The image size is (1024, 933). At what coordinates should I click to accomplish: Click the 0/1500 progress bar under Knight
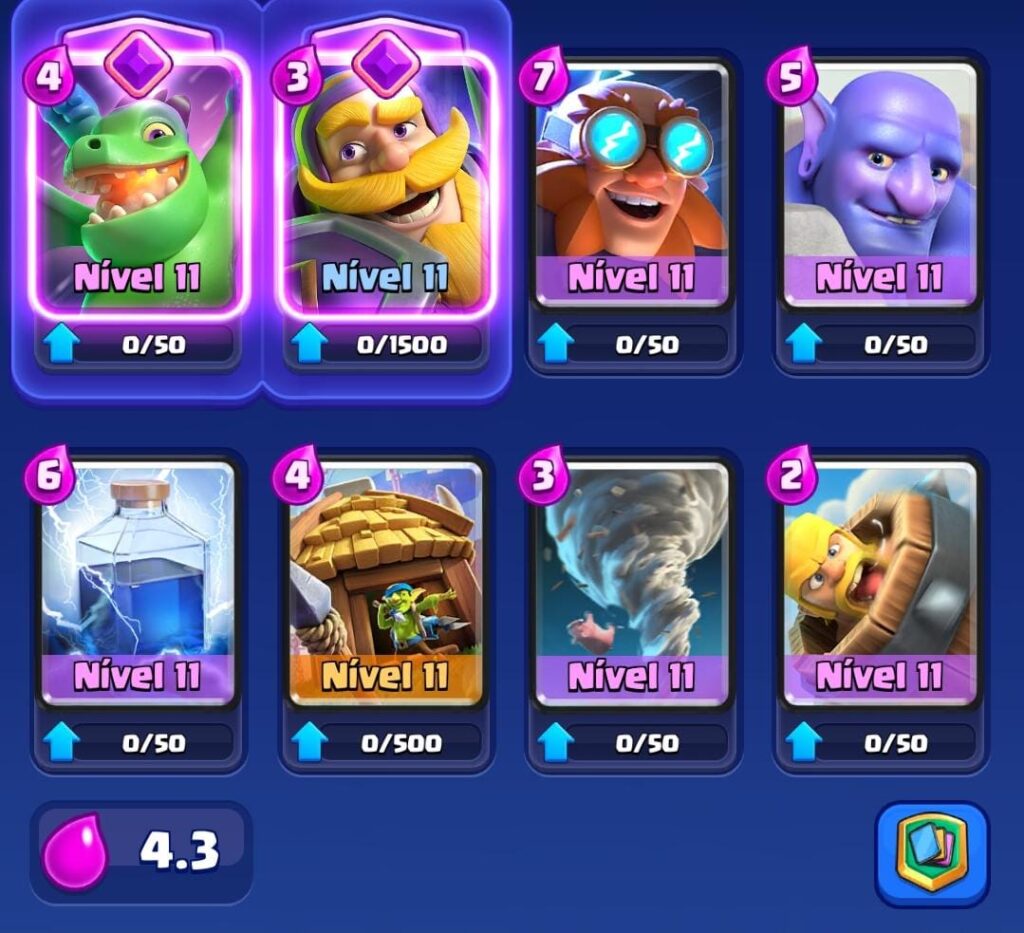pyautogui.click(x=400, y=344)
